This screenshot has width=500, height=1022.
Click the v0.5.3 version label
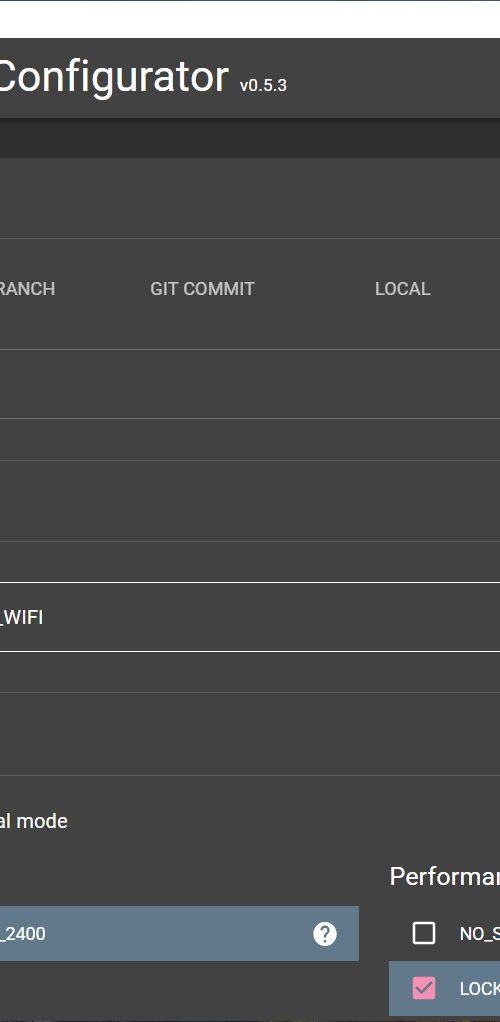point(263,85)
